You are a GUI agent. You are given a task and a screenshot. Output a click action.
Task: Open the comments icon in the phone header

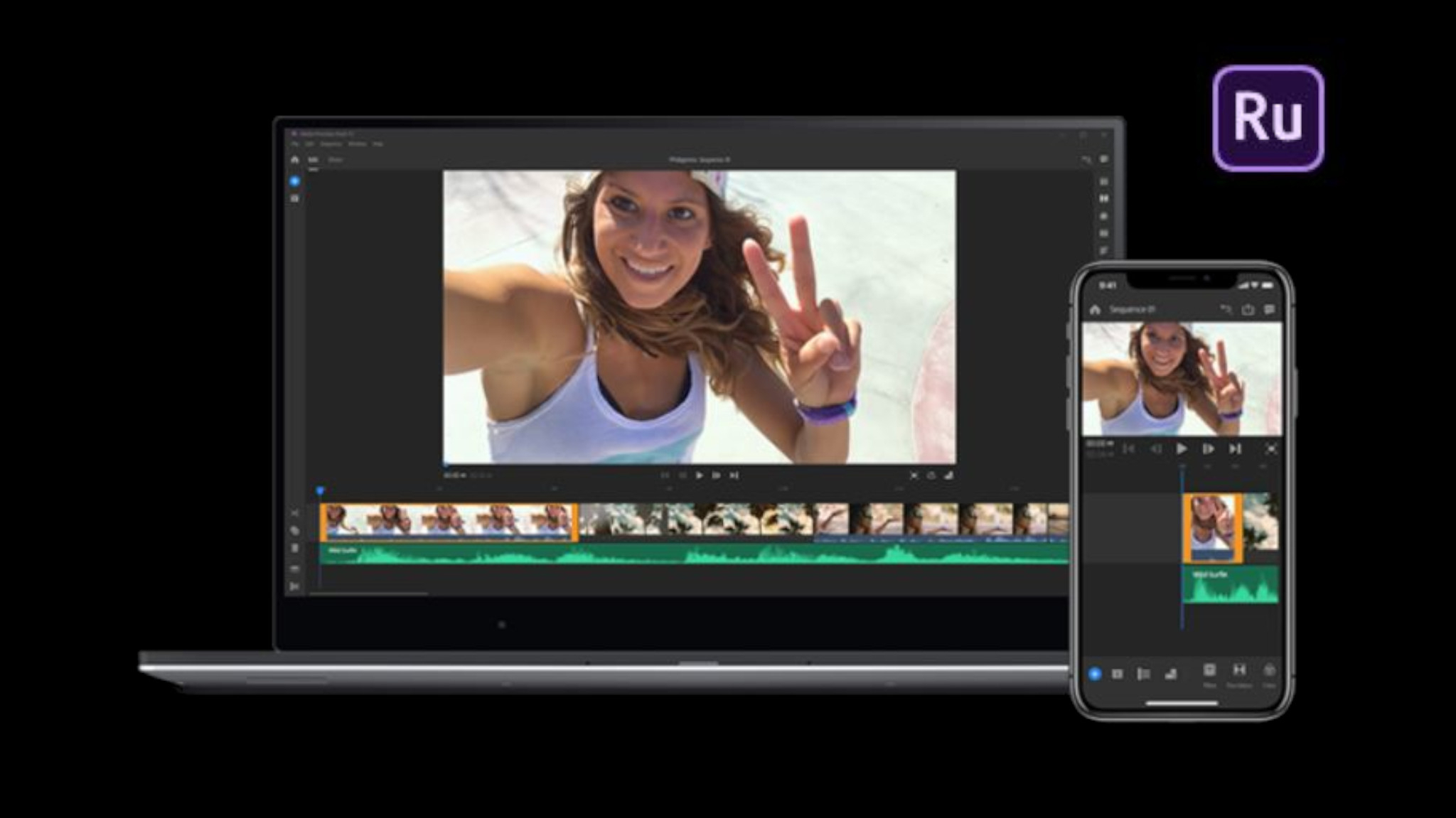[x=1269, y=309]
